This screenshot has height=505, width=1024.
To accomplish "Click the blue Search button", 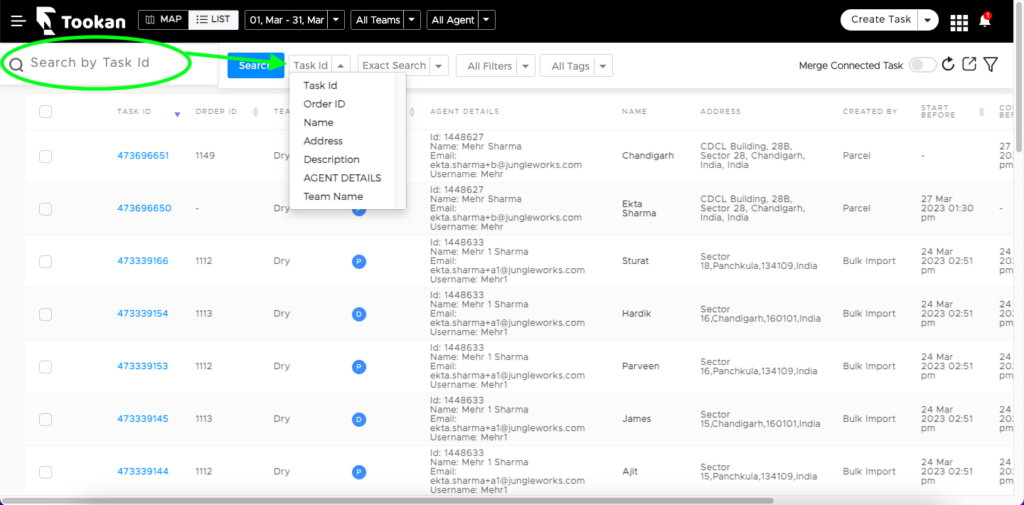I will [x=255, y=65].
